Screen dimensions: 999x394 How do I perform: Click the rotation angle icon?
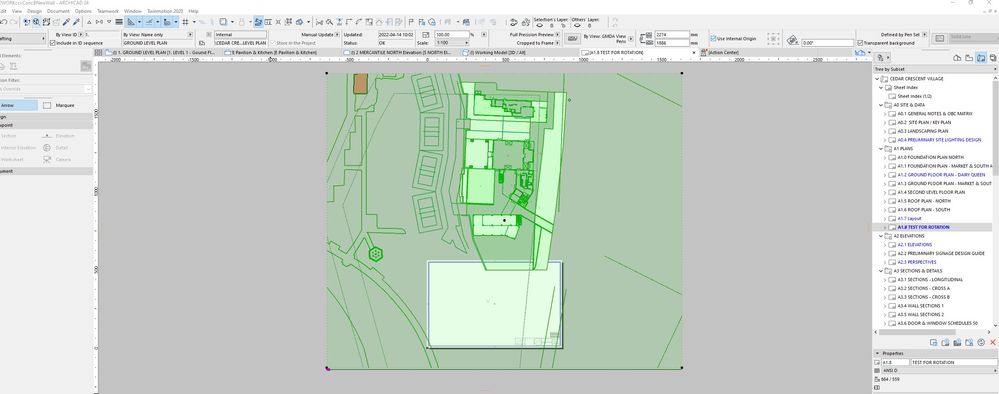pos(792,40)
